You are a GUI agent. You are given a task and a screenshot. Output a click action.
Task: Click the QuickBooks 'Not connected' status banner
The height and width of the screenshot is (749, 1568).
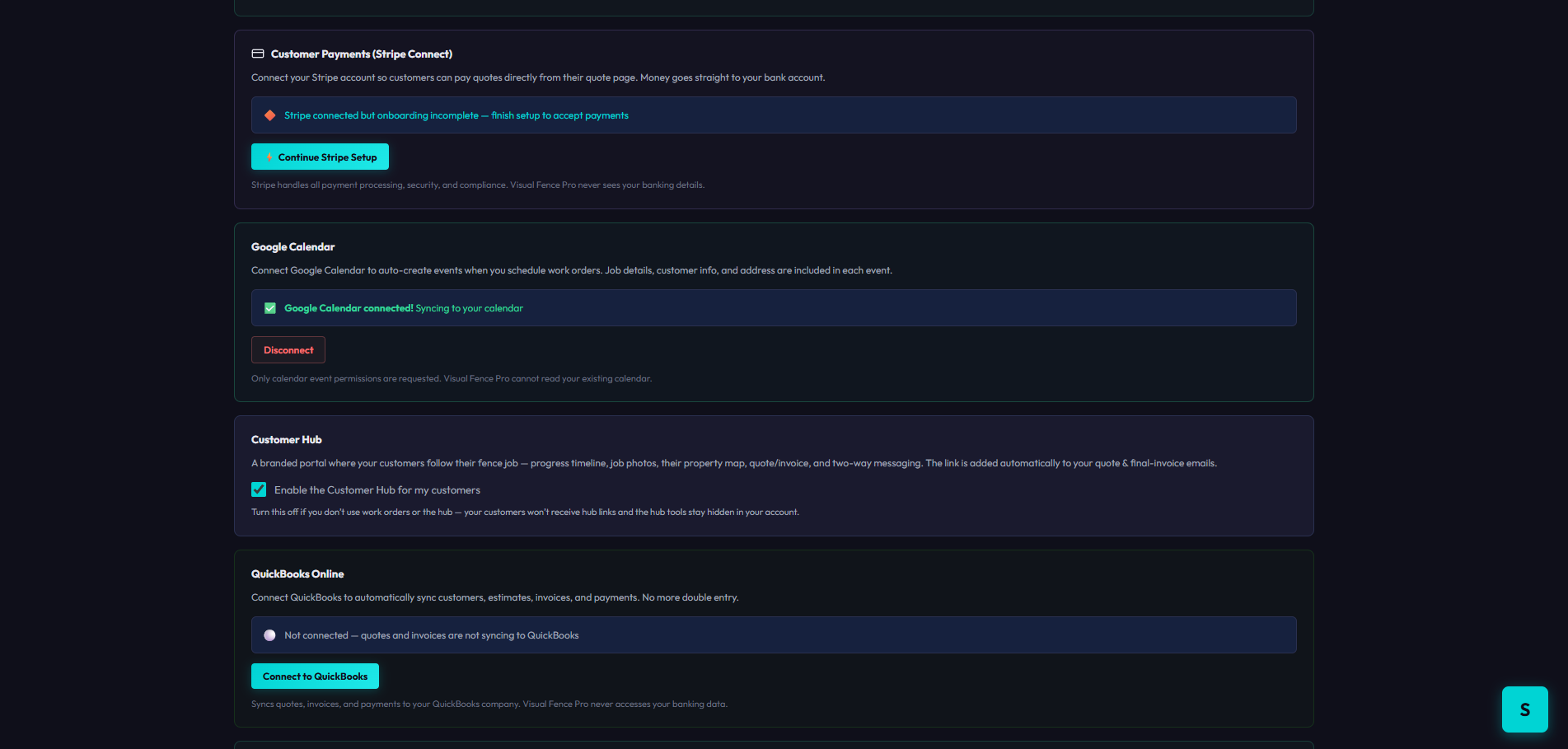(774, 635)
